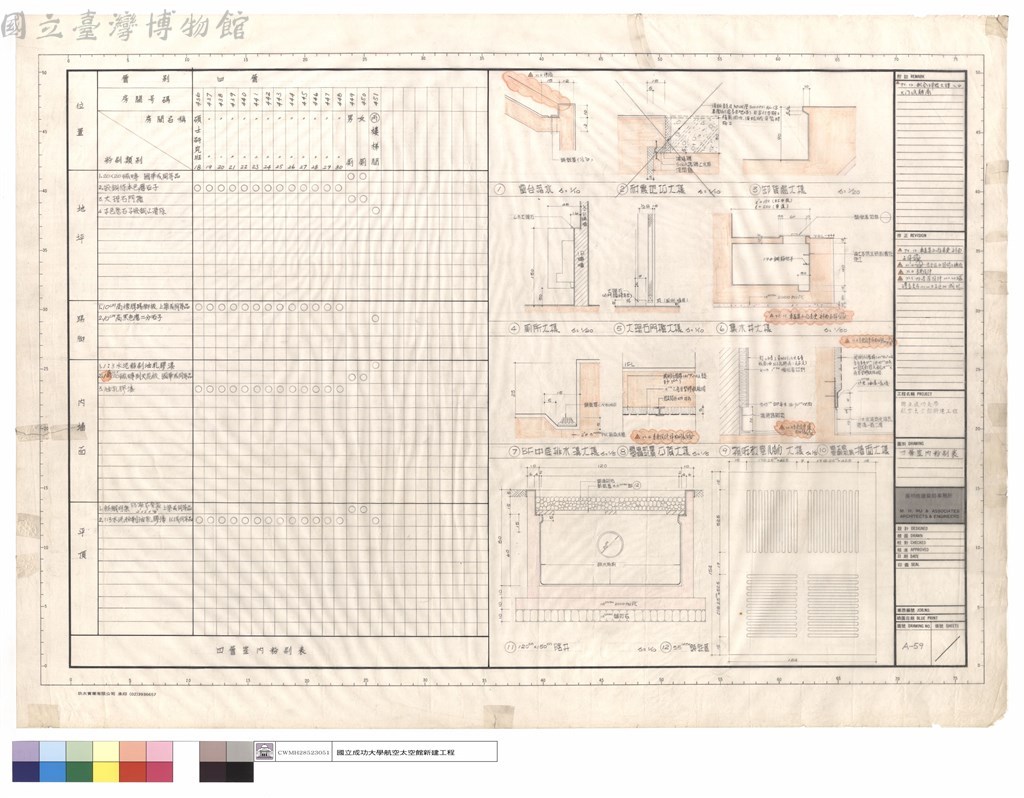
Task: Click the REVISION heading in title block
Action: click(x=912, y=236)
